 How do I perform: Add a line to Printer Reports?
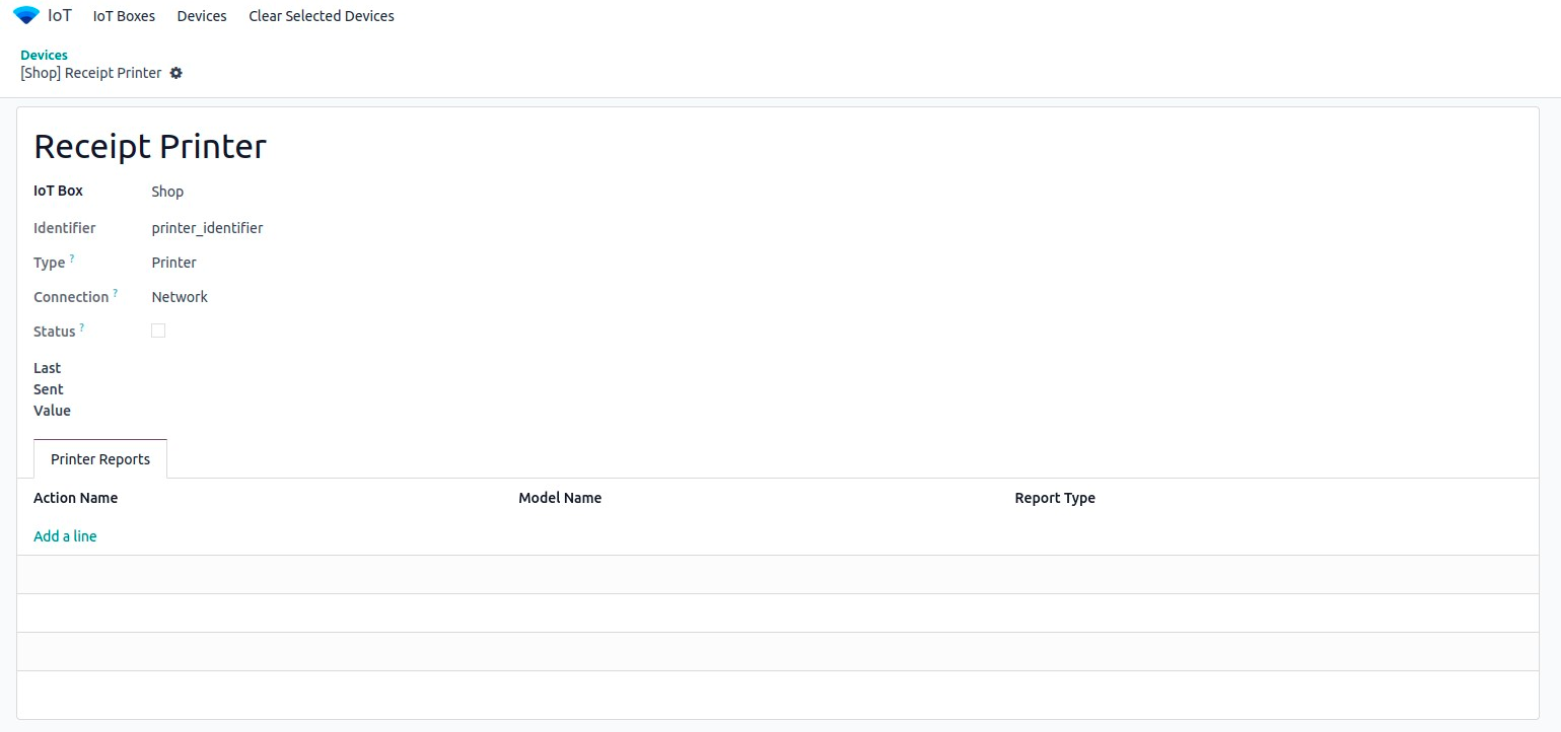pyautogui.click(x=65, y=536)
